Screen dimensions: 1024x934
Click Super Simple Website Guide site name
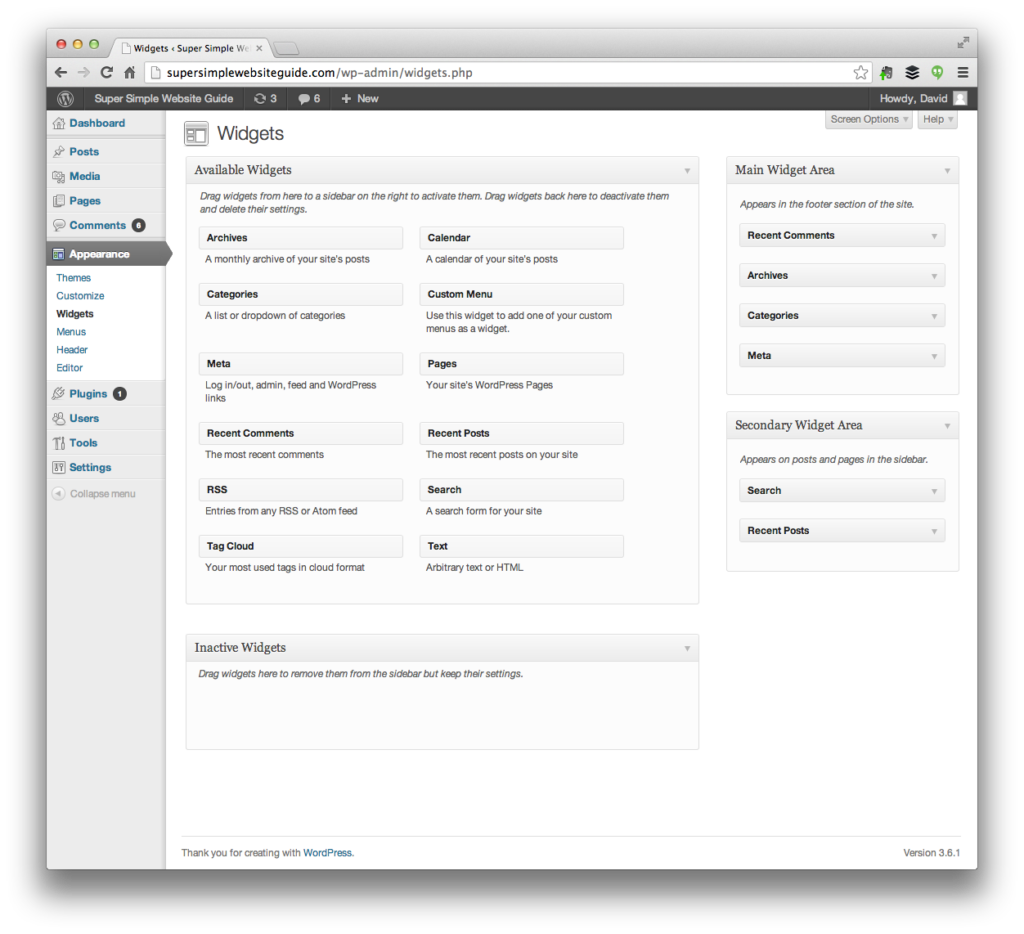click(164, 99)
